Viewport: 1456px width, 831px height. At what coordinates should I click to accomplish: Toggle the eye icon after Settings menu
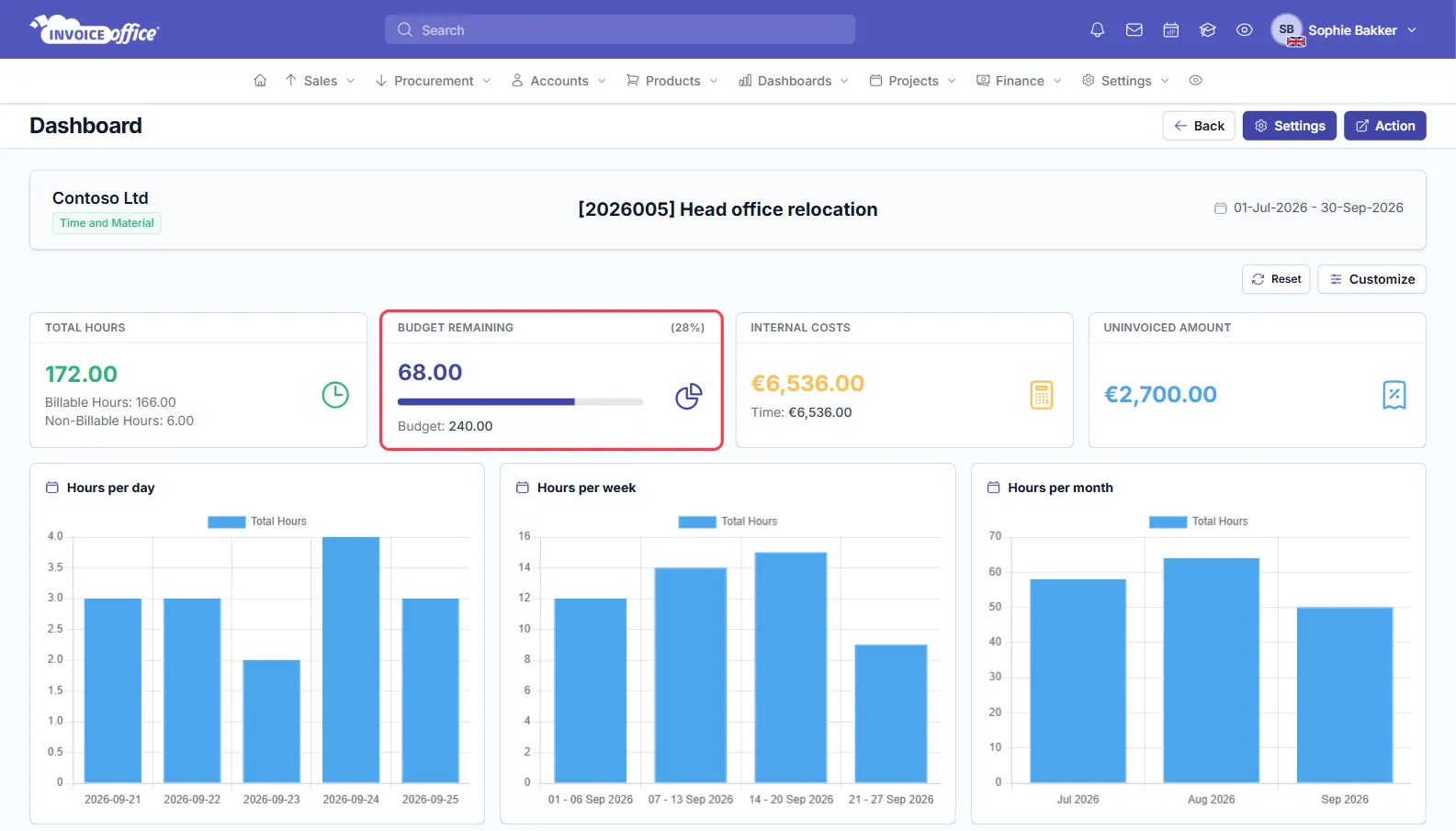point(1195,81)
